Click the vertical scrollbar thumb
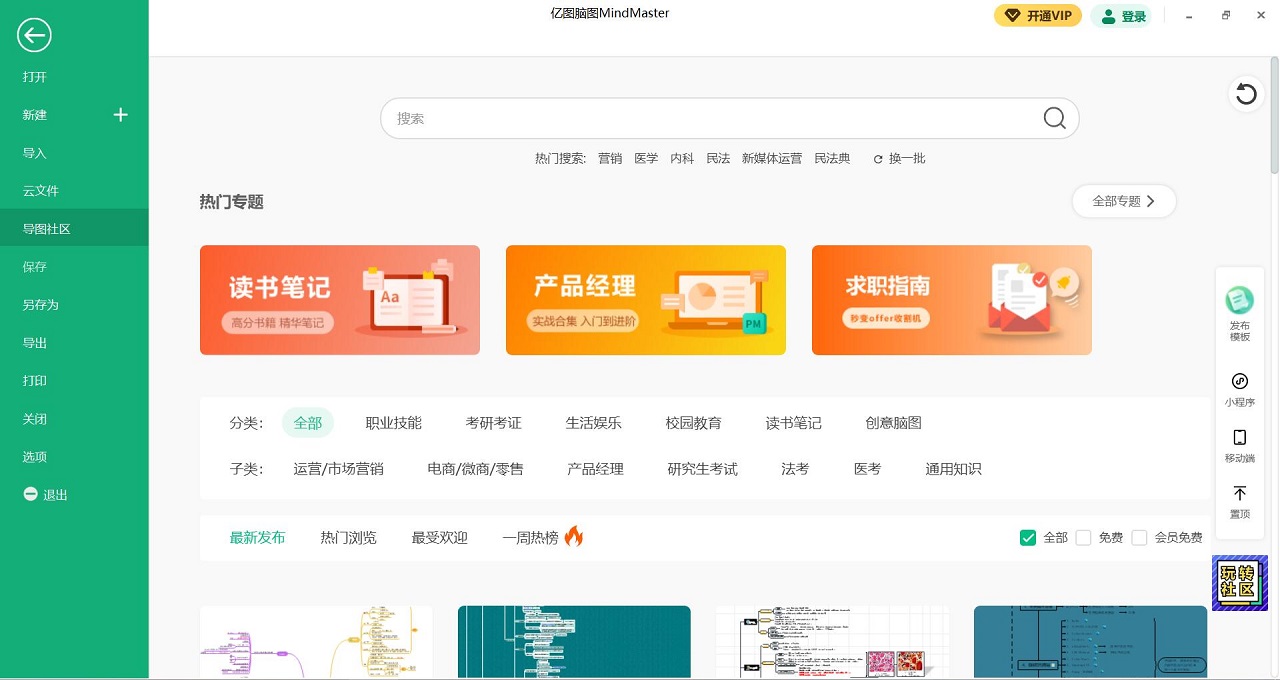 pos(1275,117)
